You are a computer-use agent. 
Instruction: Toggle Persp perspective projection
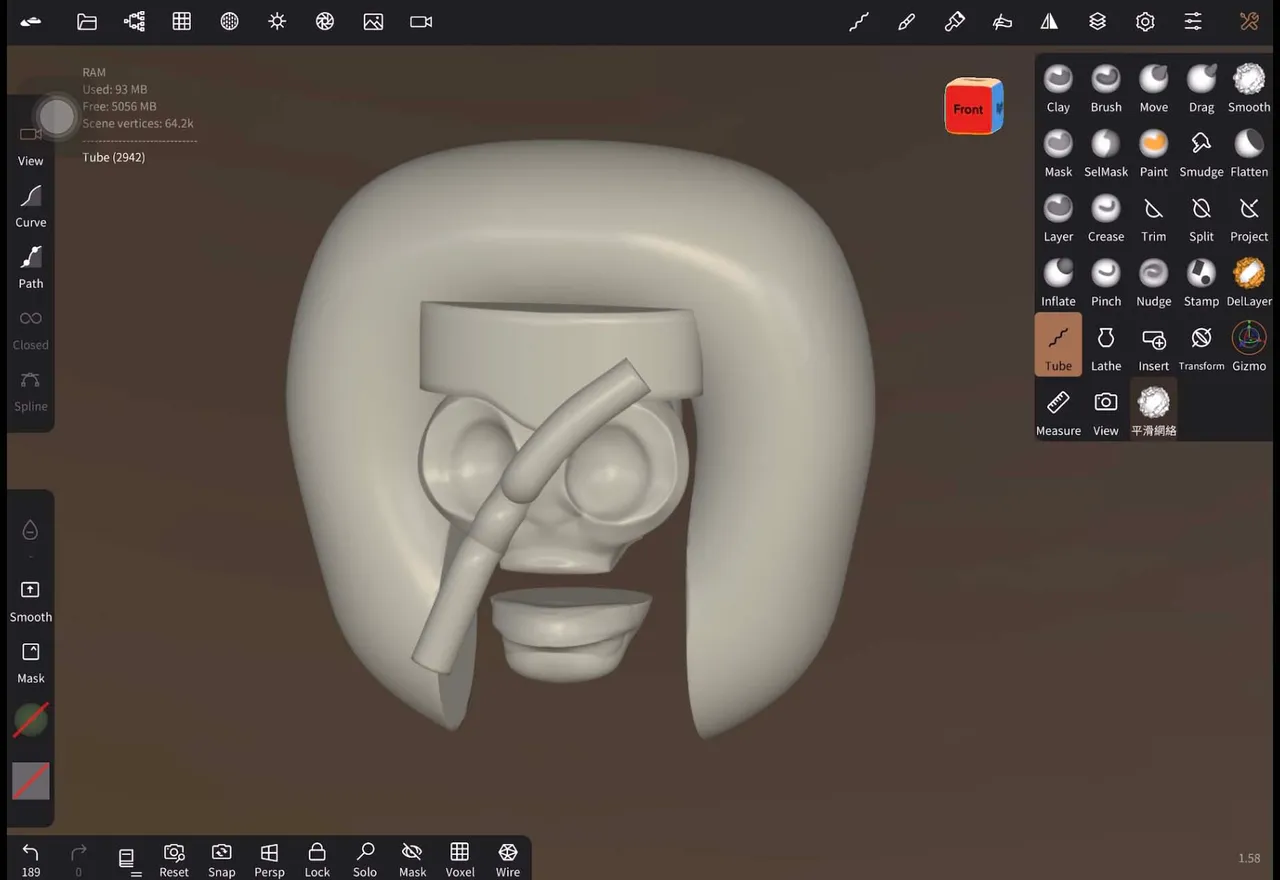click(269, 859)
